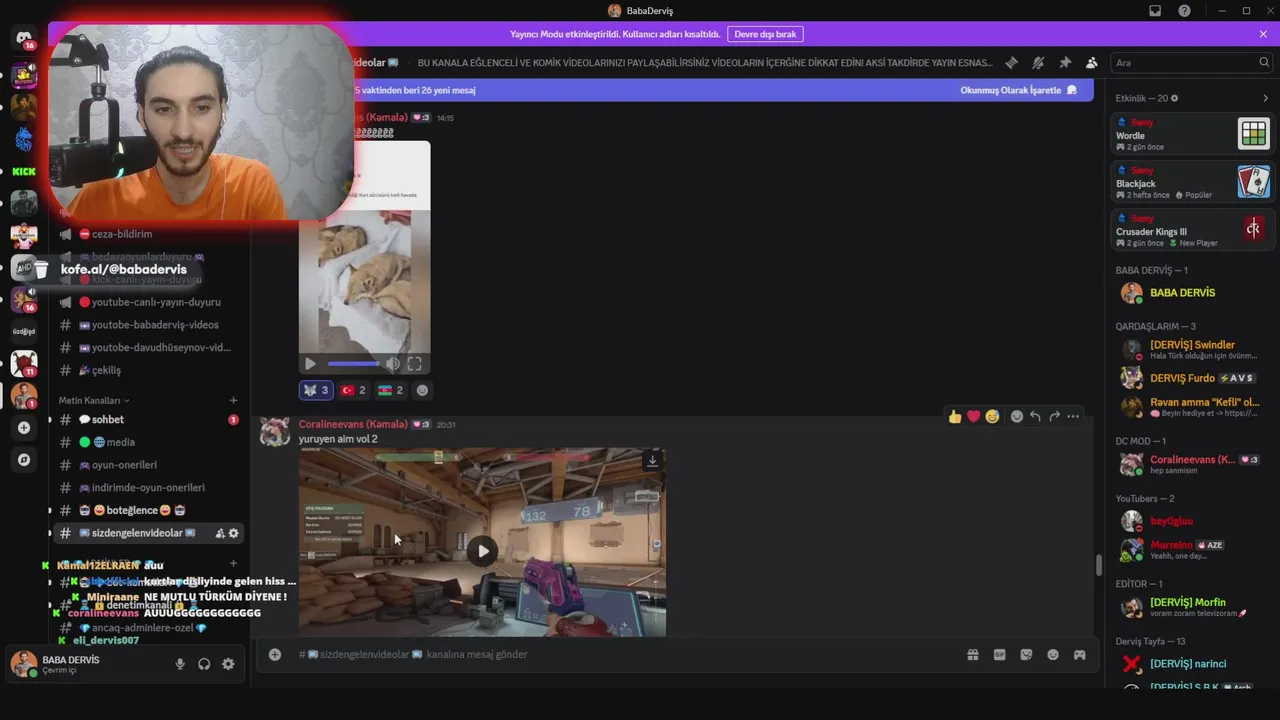Image resolution: width=1280 pixels, height=720 pixels.
Task: Play the fox video attachment
Action: coord(310,364)
